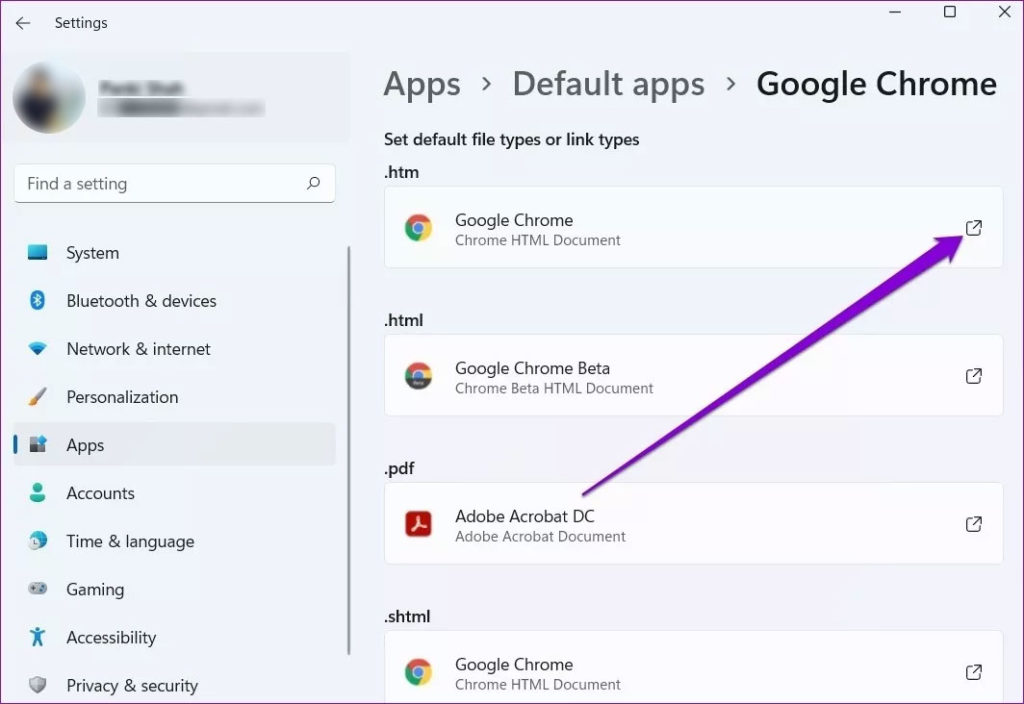Screen dimensions: 1024x704
Task: Change default app for .shtml
Action: [x=694, y=667]
